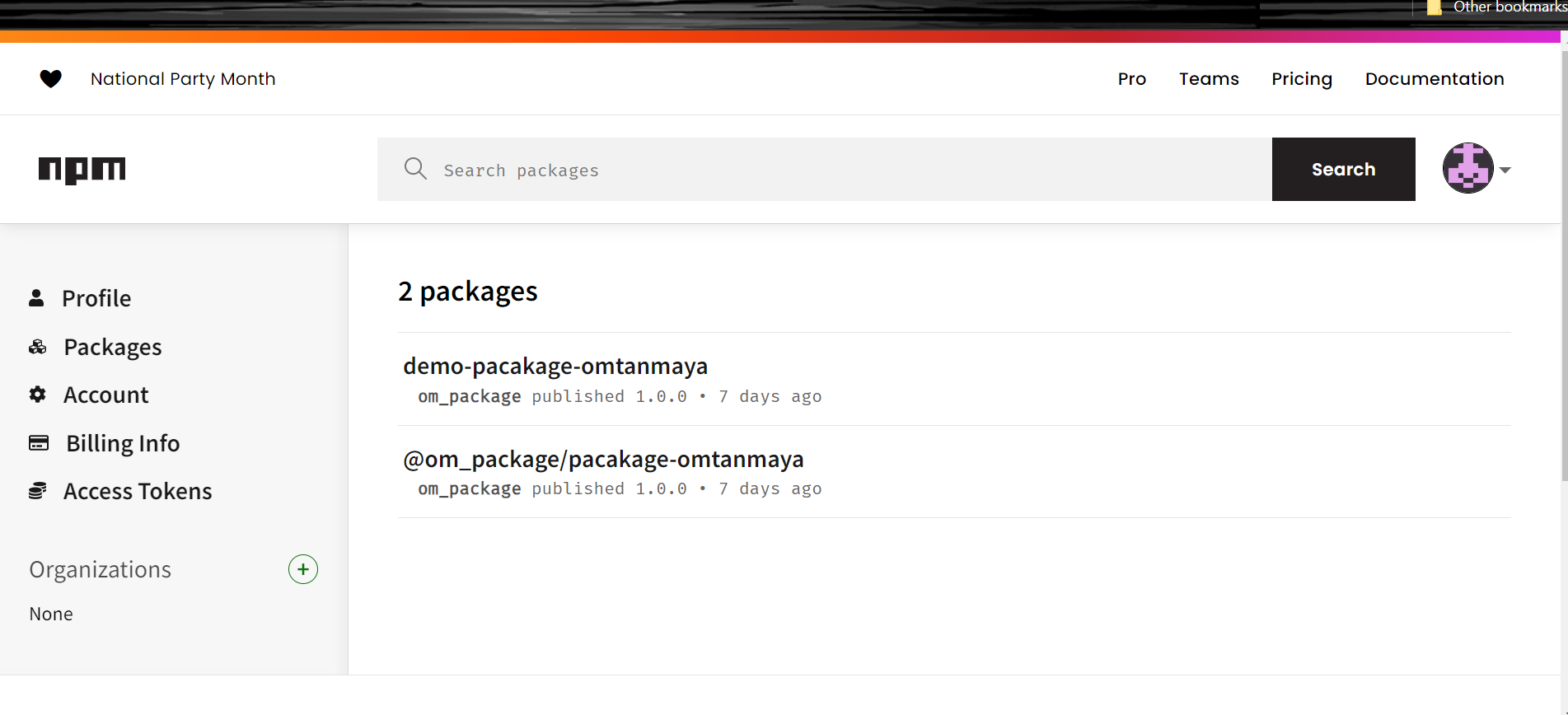Go to Teams in top navigation

point(1208,79)
